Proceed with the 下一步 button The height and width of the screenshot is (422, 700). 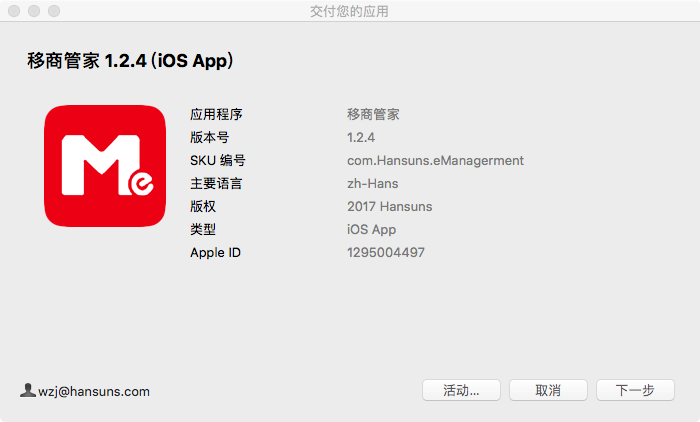pos(635,390)
